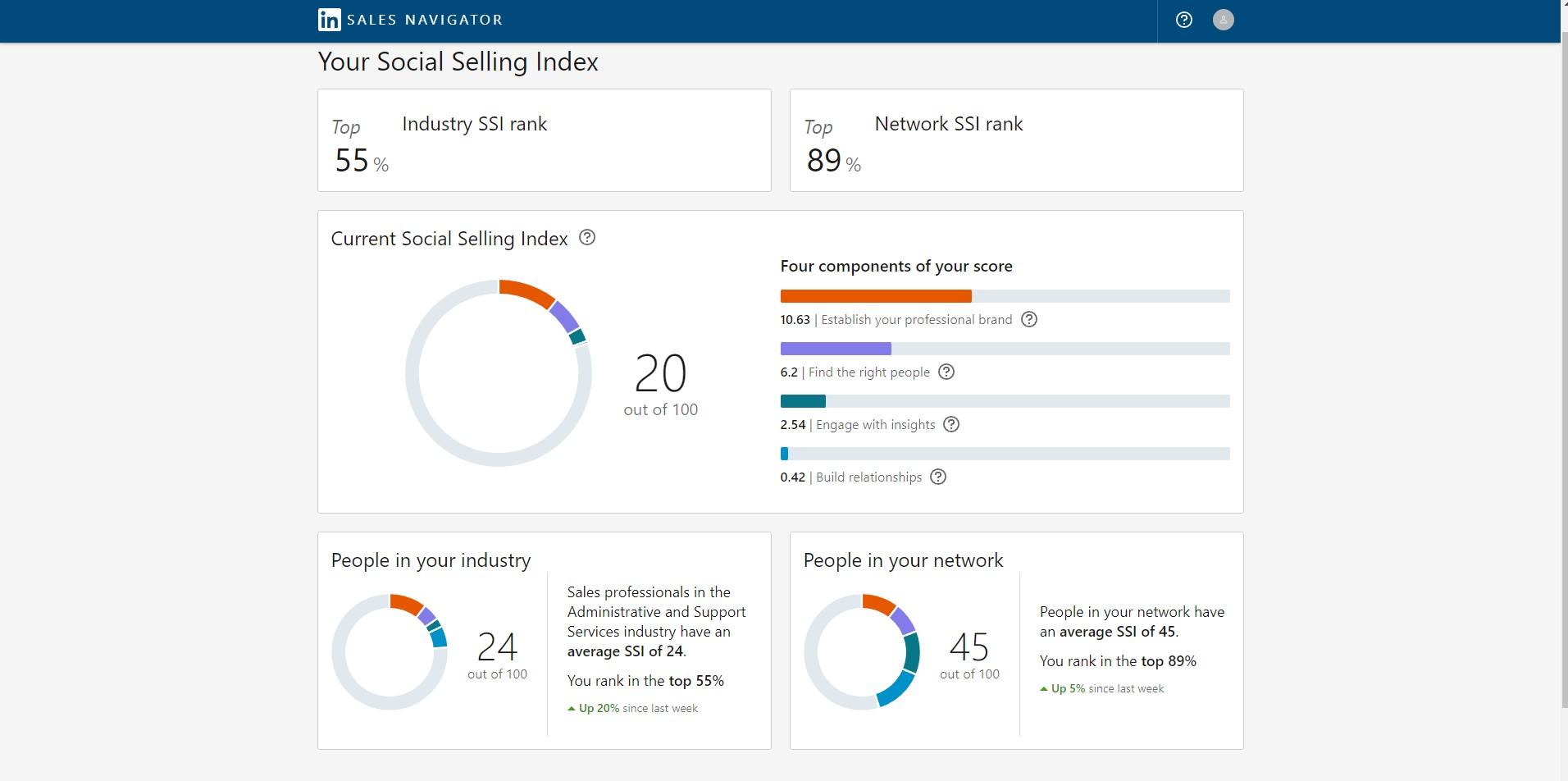Click the industry average score 24
Image resolution: width=1568 pixels, height=781 pixels.
[x=497, y=647]
